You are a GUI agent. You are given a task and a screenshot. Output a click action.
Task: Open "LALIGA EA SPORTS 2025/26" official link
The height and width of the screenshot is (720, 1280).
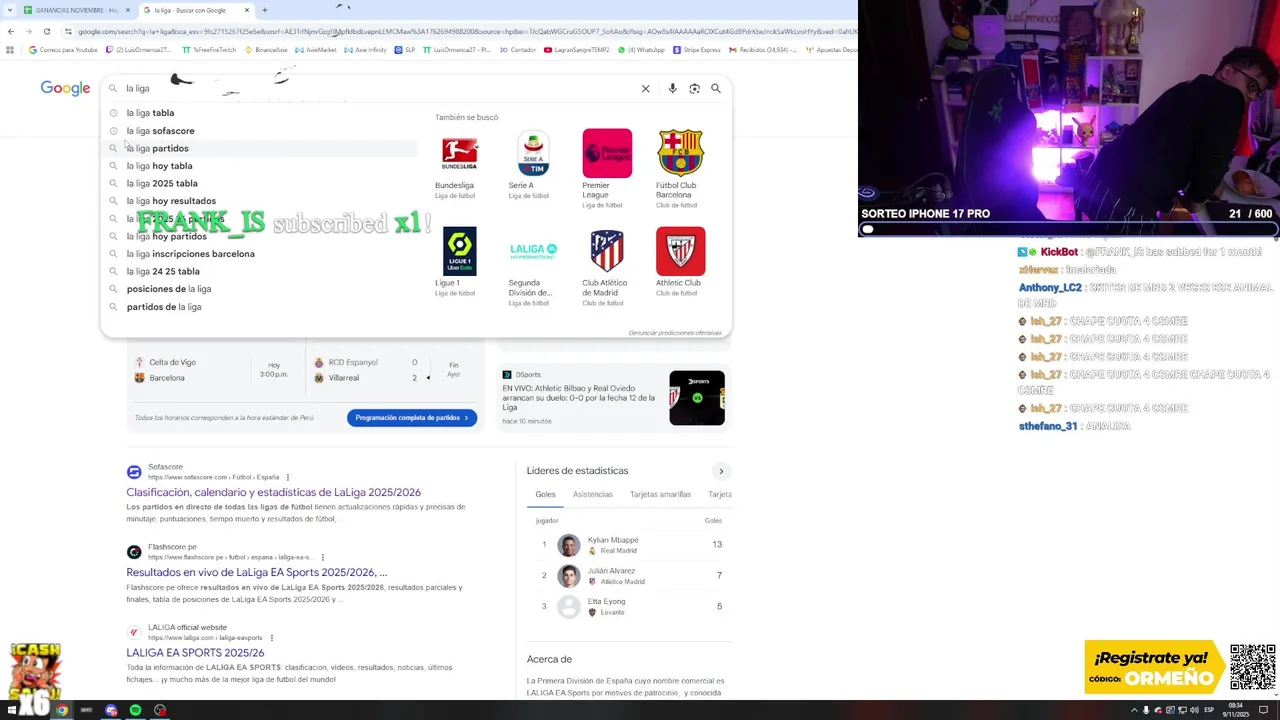195,653
